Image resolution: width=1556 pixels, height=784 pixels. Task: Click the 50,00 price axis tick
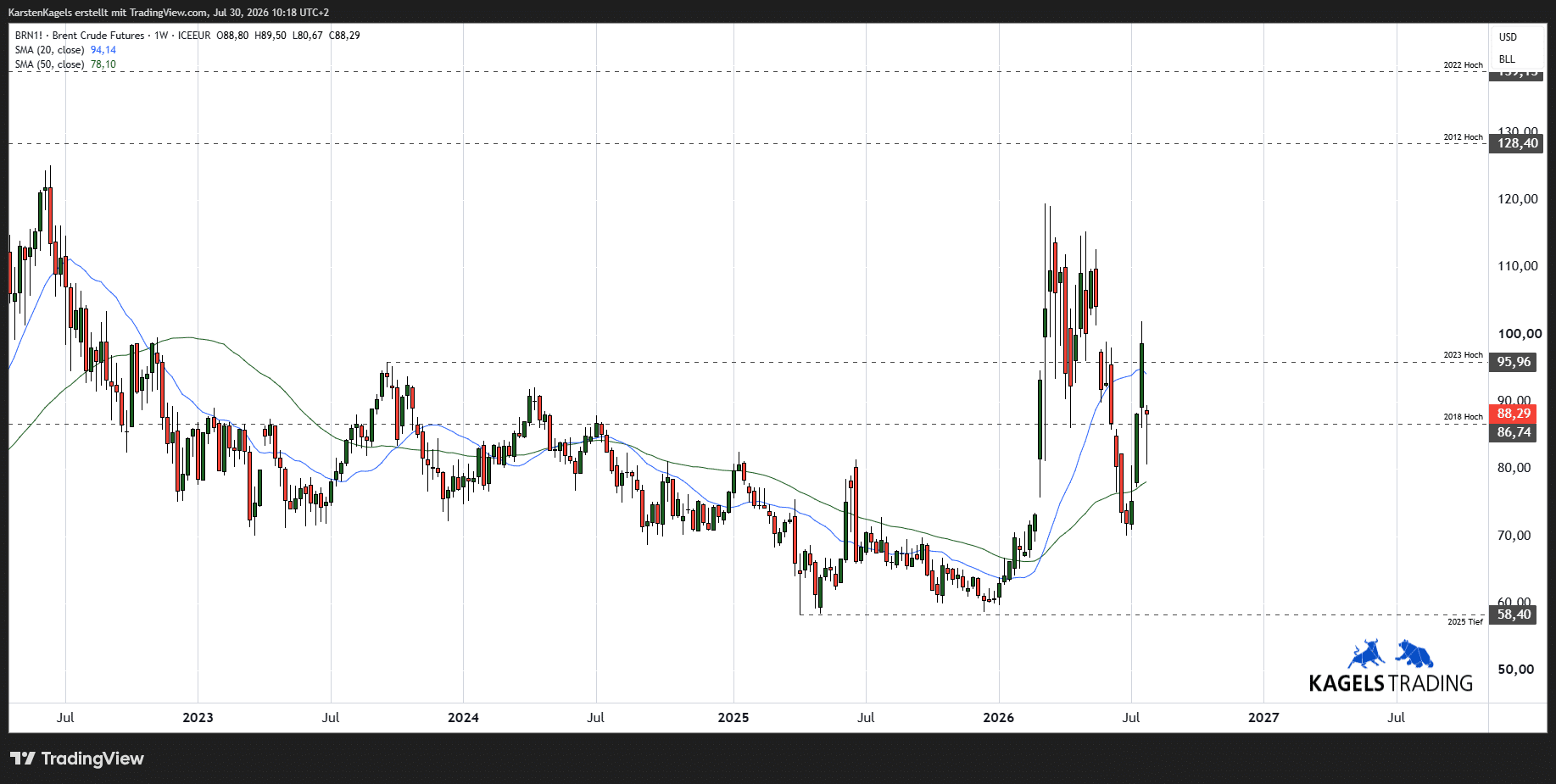pos(1516,670)
